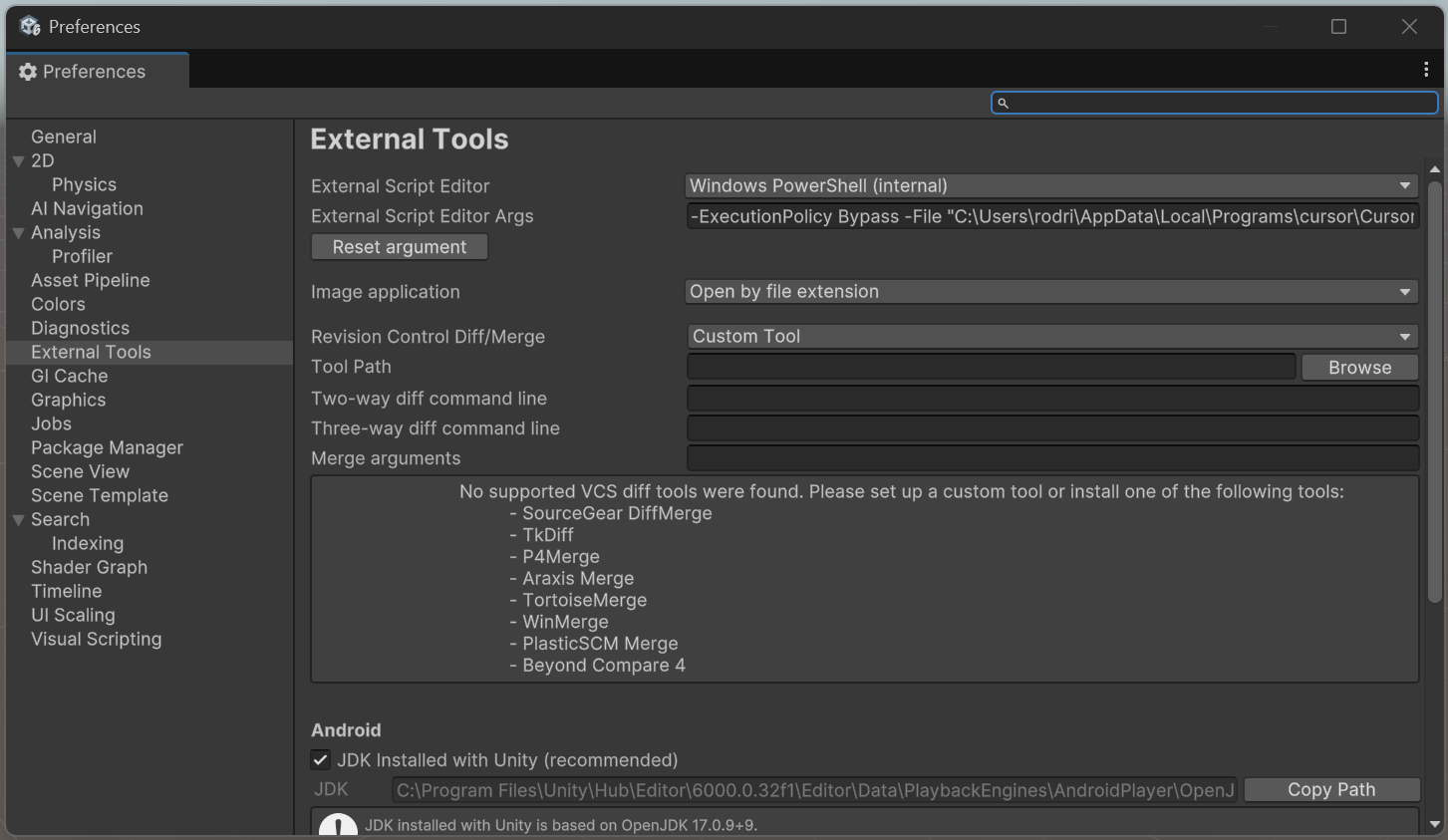Copy the Android JDK path
The height and width of the screenshot is (840, 1448).
1331,789
